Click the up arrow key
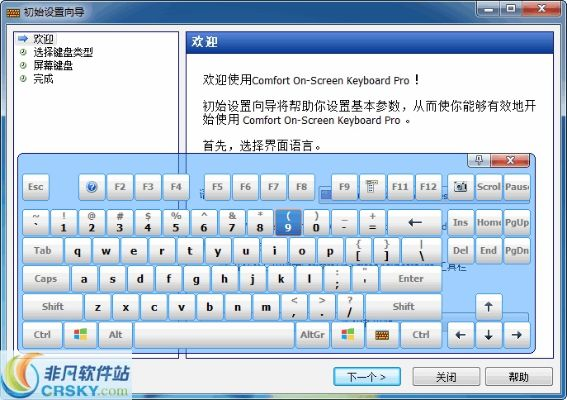567x400 pixels. point(489,307)
